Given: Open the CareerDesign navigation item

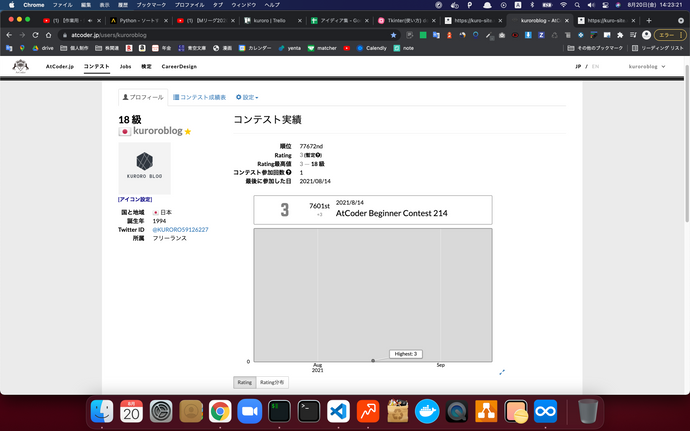Looking at the screenshot, I should tap(179, 66).
